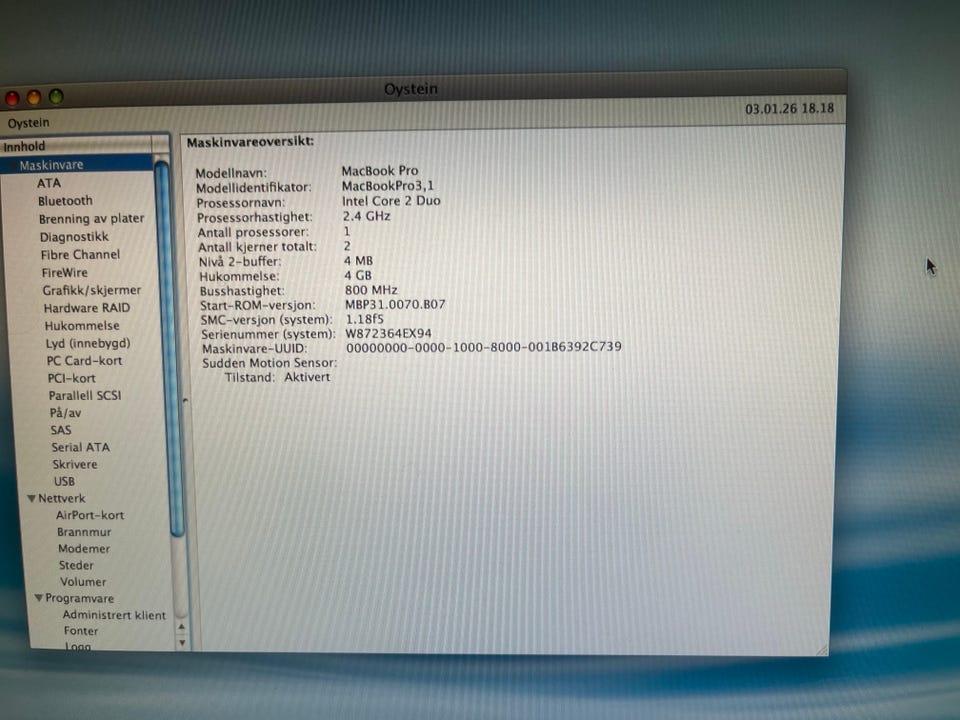The width and height of the screenshot is (960, 720).
Task: Minimize window with yellow button
Action: (x=34, y=97)
